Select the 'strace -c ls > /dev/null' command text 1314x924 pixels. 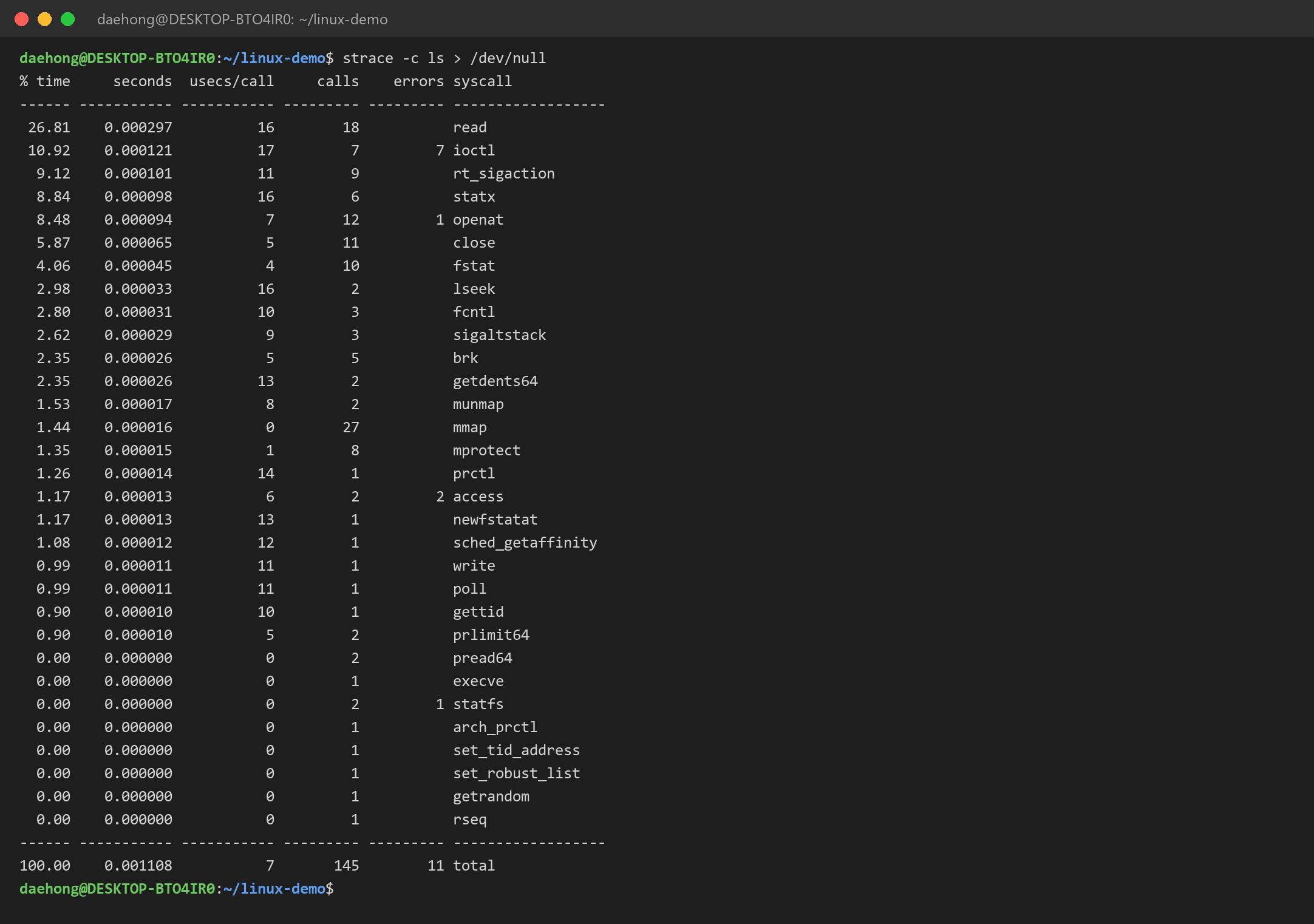[x=444, y=58]
